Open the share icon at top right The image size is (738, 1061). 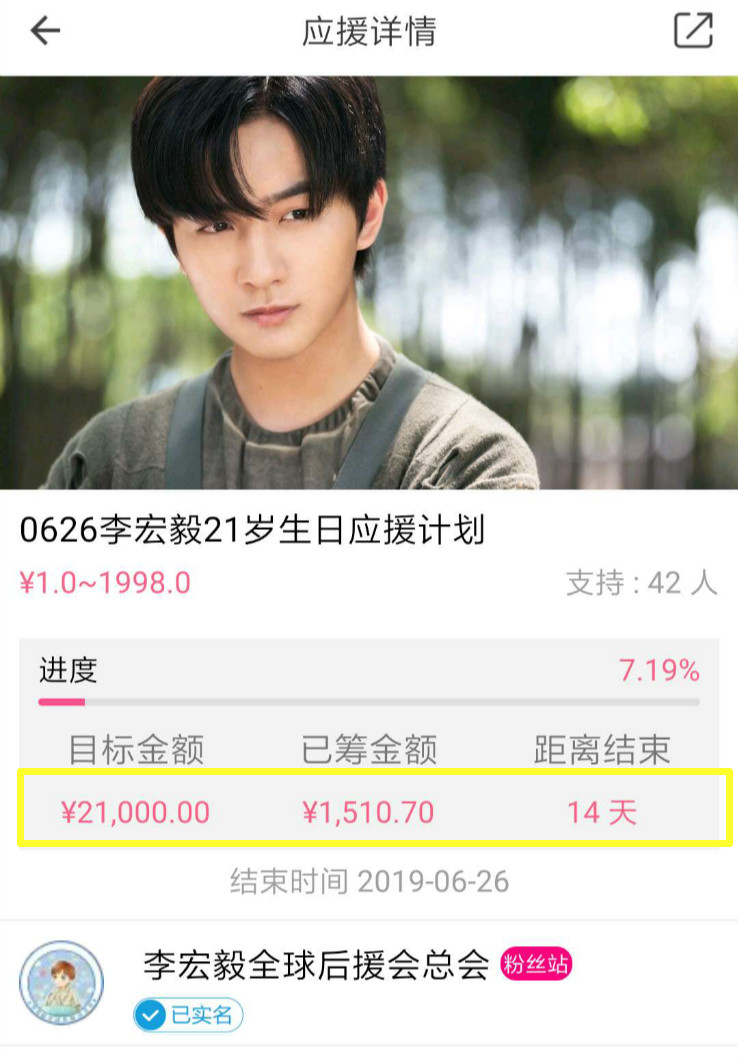693,30
